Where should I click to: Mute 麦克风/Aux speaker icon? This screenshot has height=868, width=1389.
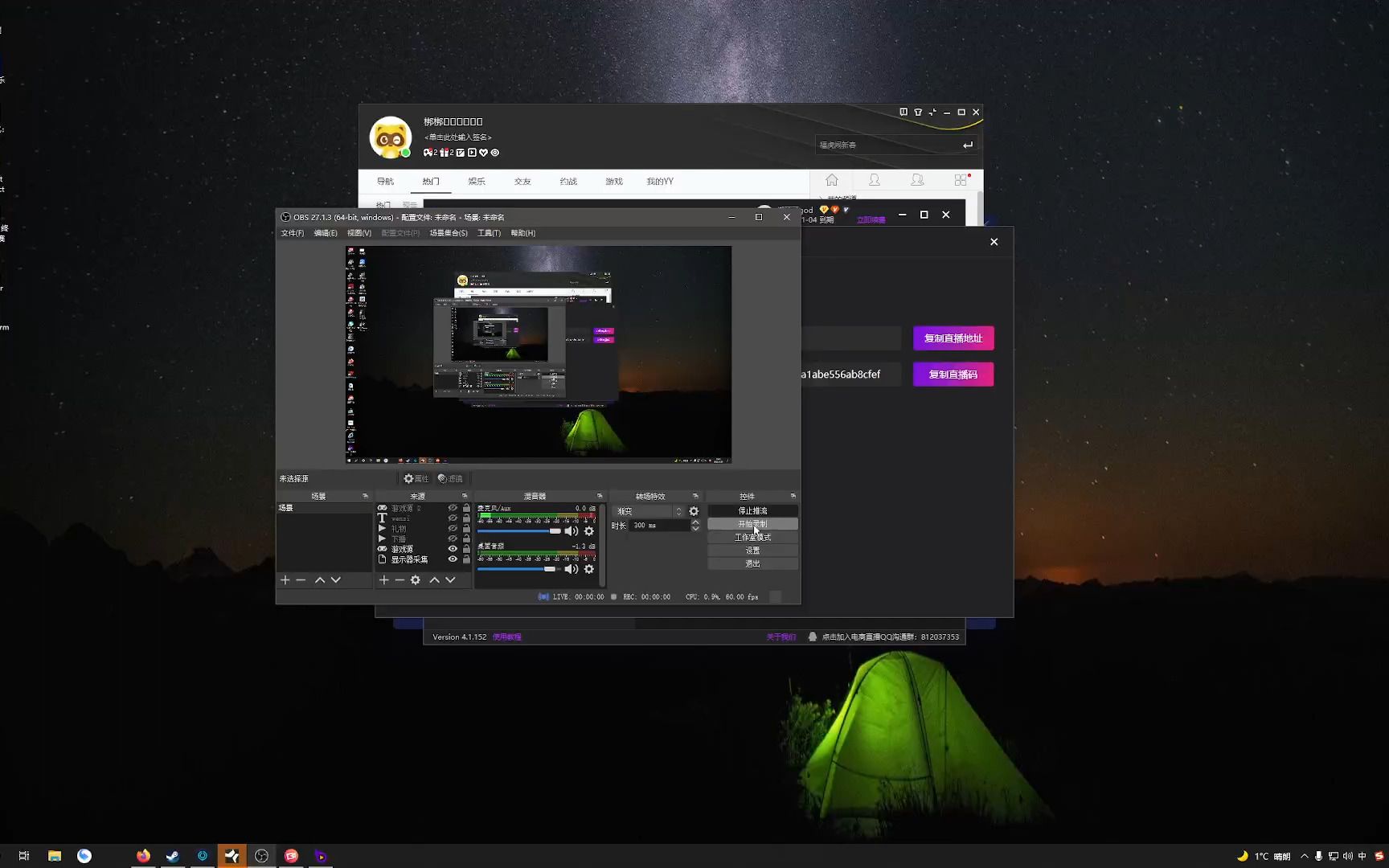[x=572, y=531]
